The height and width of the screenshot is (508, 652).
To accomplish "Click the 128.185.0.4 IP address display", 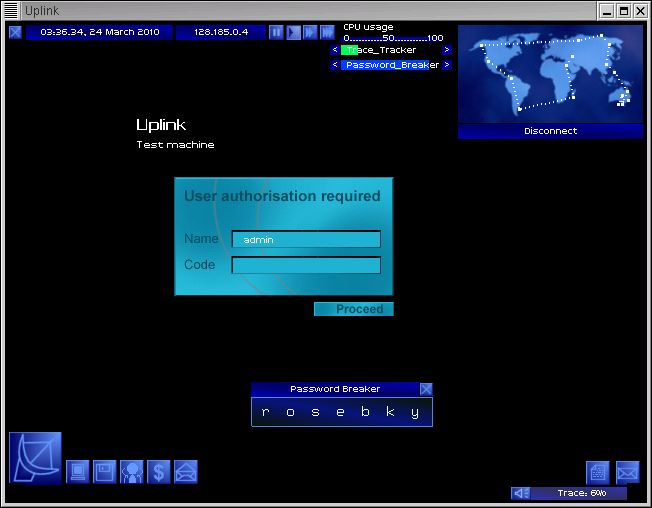I will (x=221, y=32).
